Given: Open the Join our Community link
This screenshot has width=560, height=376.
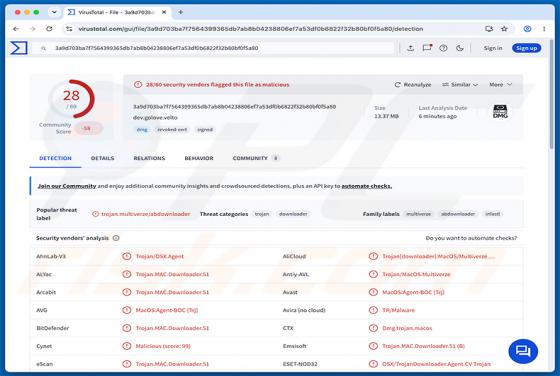Looking at the screenshot, I should tap(67, 186).
